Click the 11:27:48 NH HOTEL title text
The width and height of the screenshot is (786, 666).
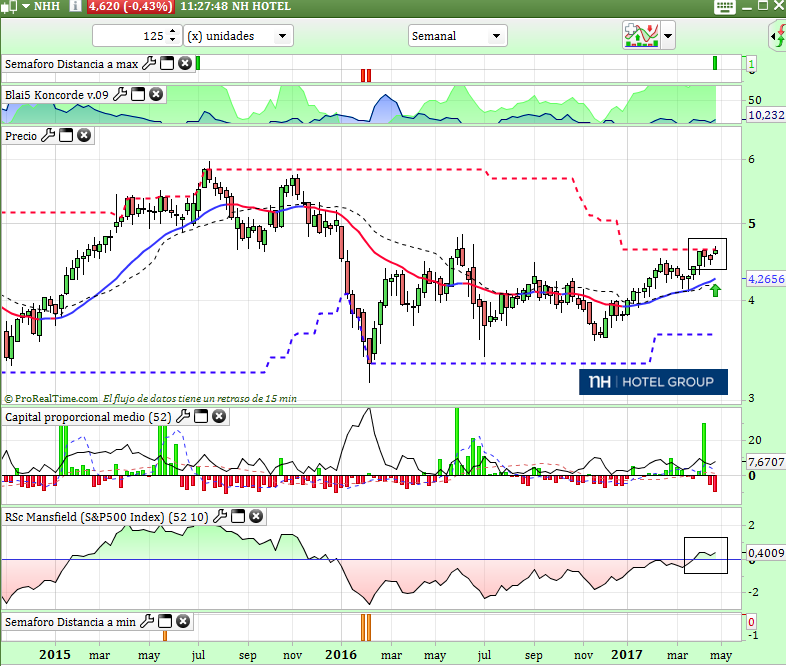click(235, 7)
